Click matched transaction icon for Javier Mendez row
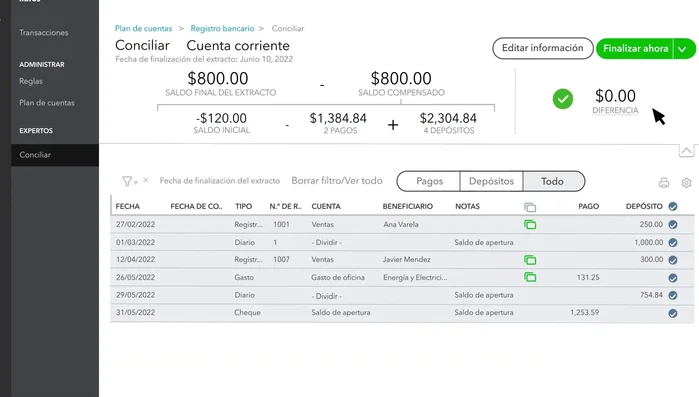Viewport: 699px width, 397px height. [x=530, y=260]
